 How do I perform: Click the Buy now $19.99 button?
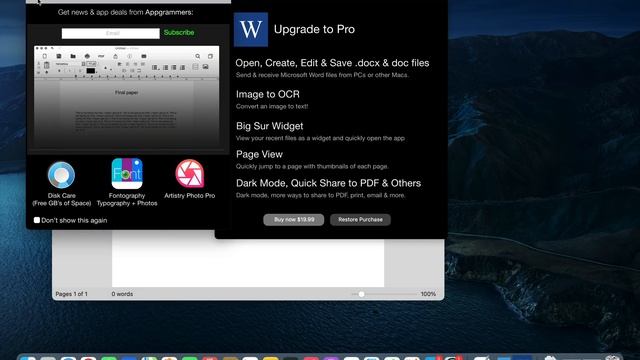(x=294, y=220)
